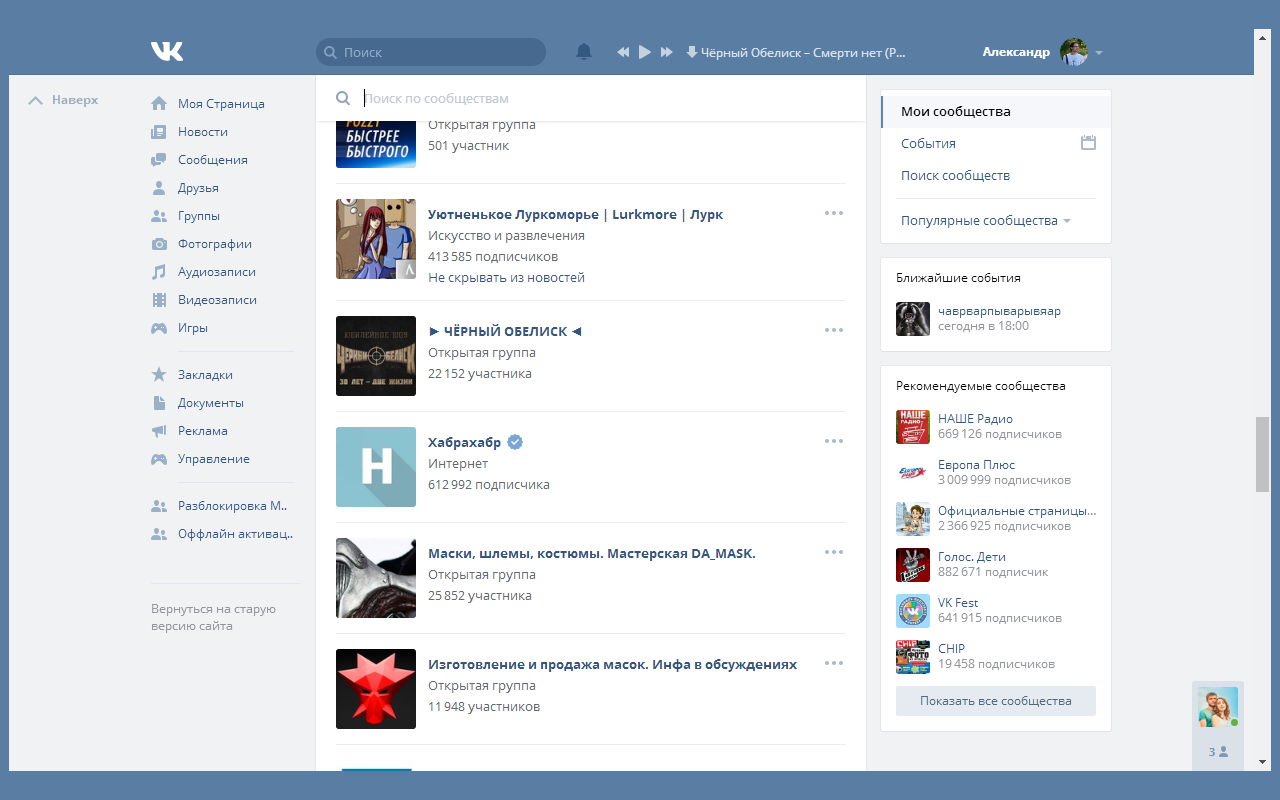Open Новости in left menu
The width and height of the screenshot is (1280, 800).
coord(203,131)
